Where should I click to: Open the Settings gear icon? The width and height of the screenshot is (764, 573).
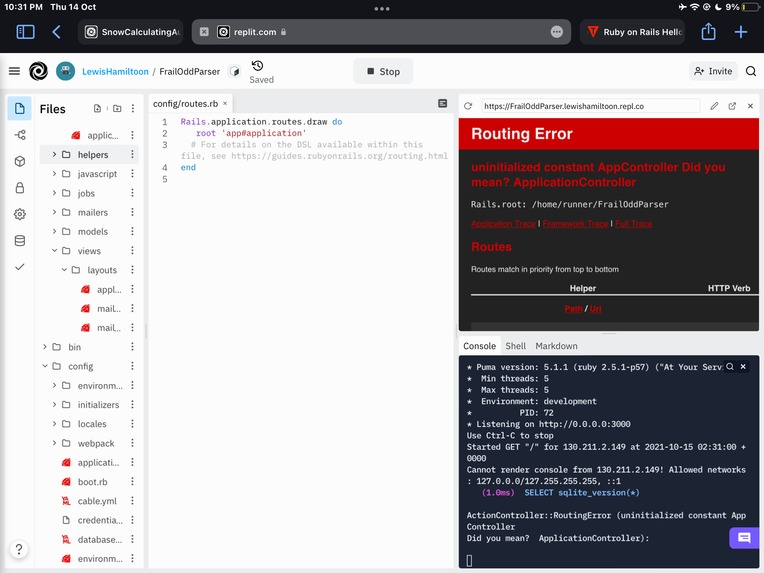pos(20,214)
